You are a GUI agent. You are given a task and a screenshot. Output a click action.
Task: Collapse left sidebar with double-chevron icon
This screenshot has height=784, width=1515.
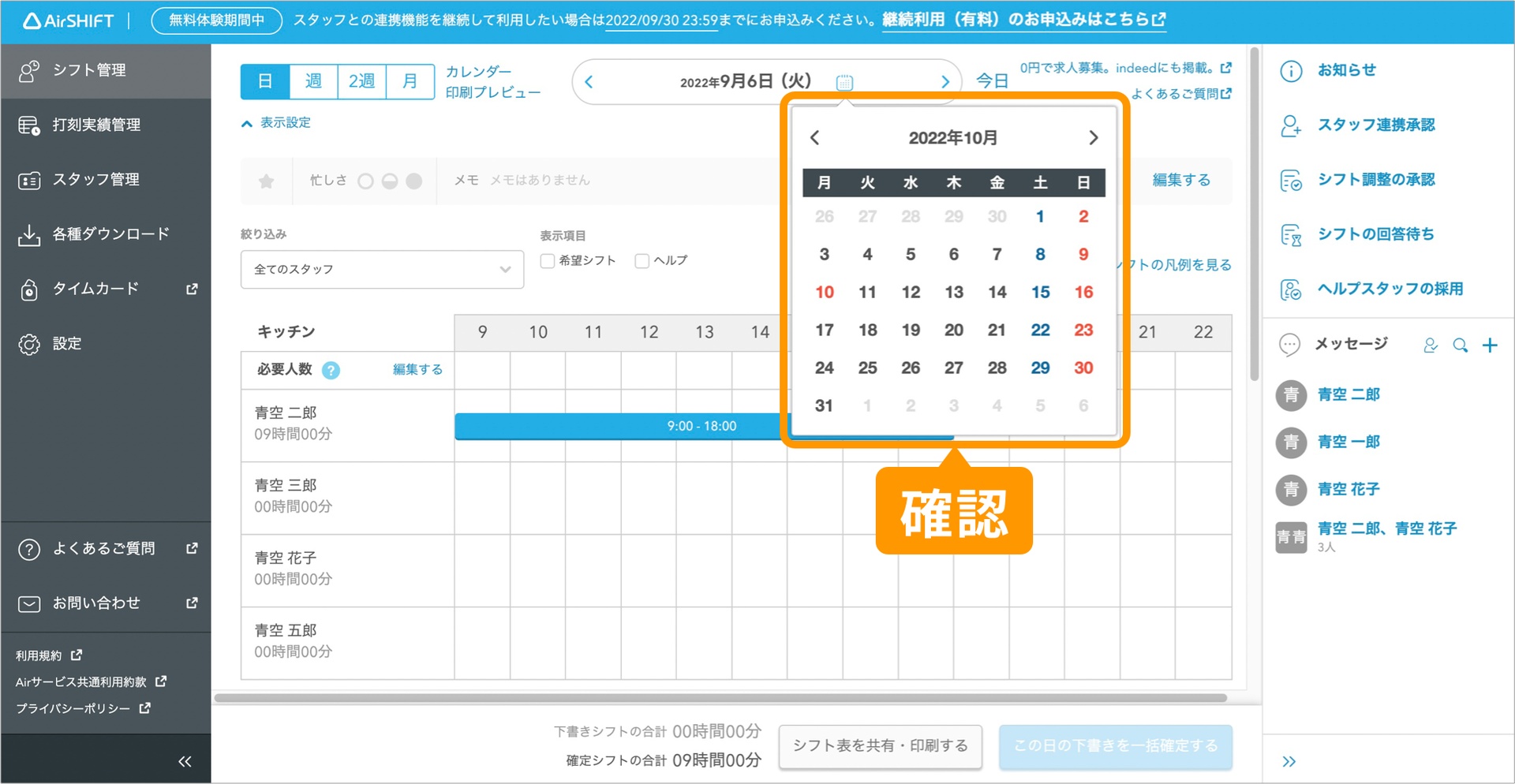click(185, 761)
